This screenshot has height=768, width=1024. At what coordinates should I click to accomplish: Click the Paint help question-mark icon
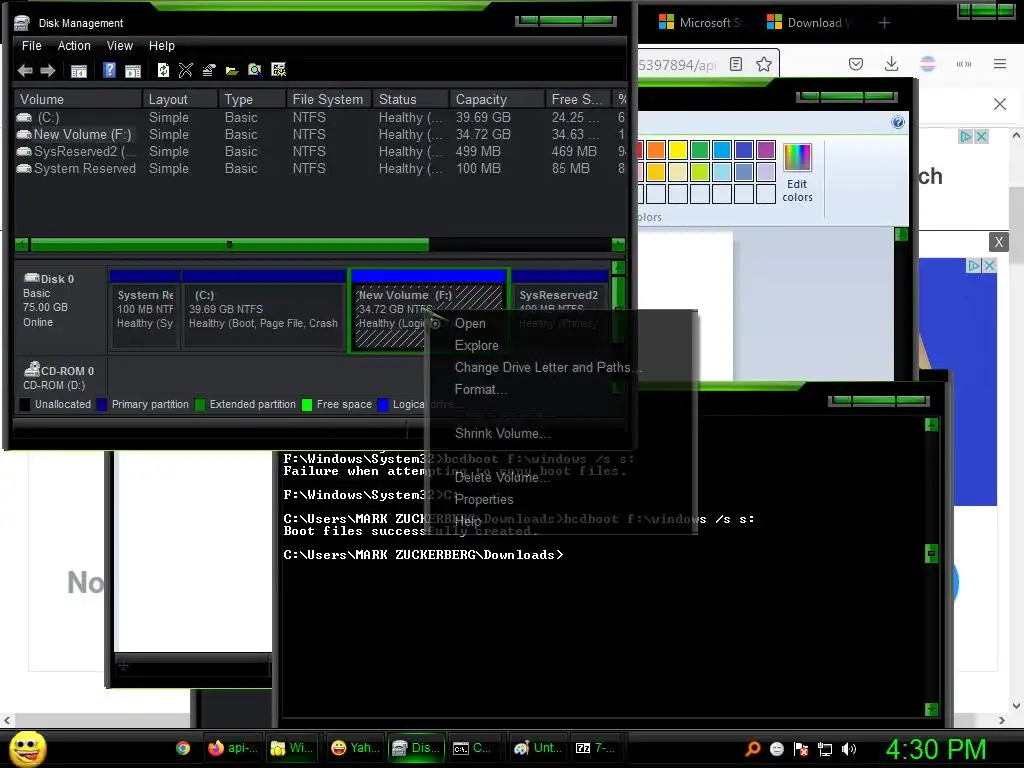pos(898,122)
